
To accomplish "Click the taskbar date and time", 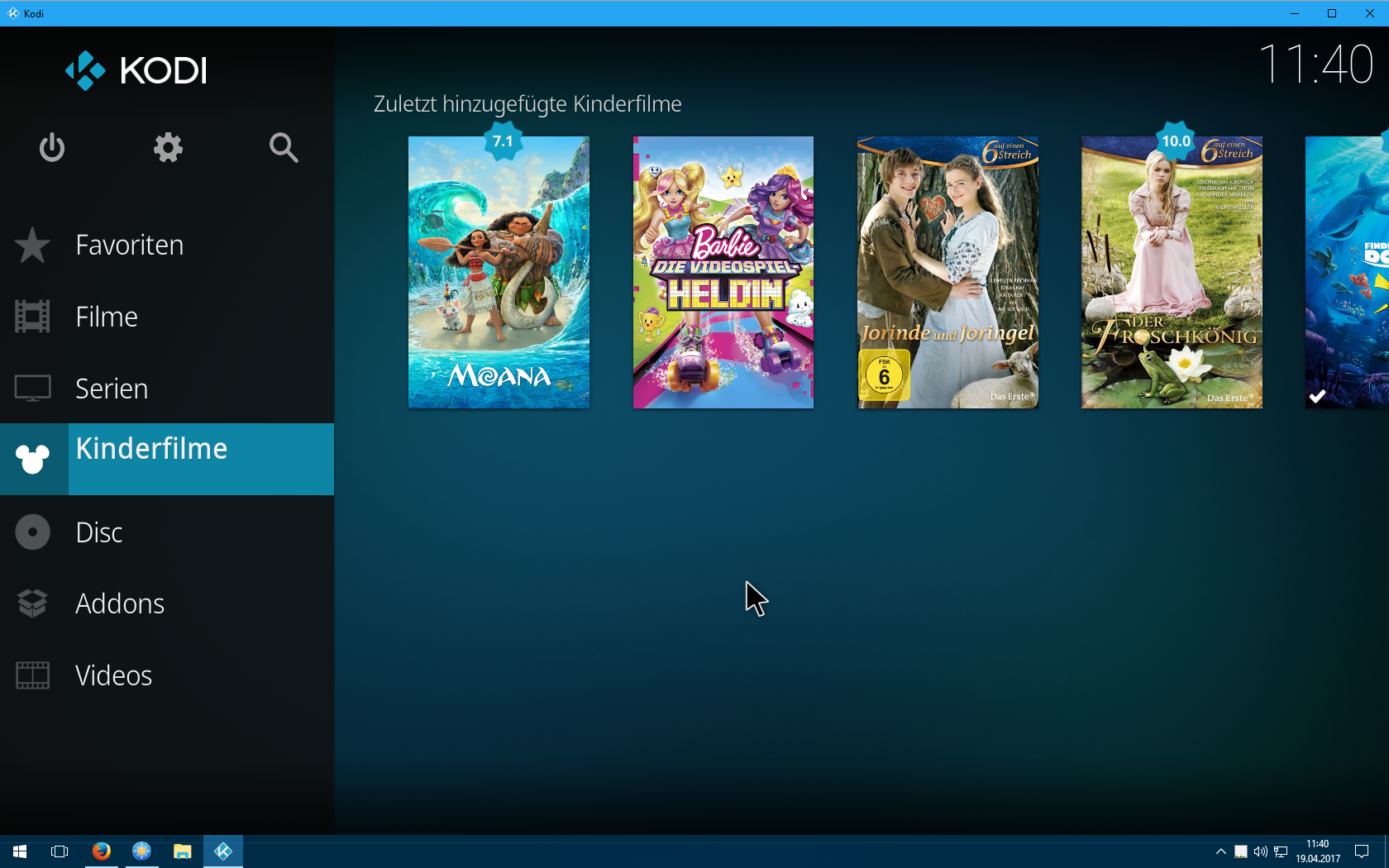I will pyautogui.click(x=1318, y=851).
